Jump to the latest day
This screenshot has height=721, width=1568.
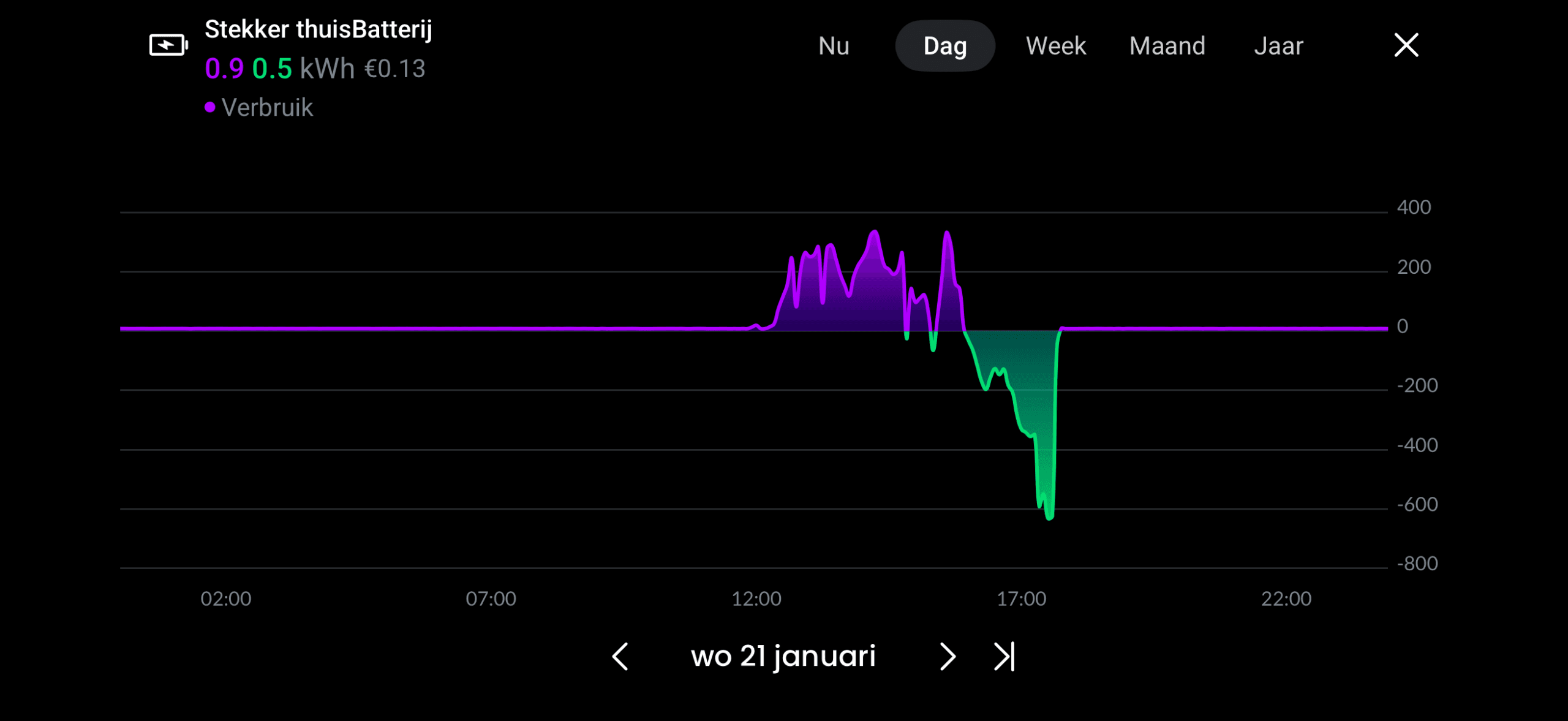click(x=1004, y=656)
